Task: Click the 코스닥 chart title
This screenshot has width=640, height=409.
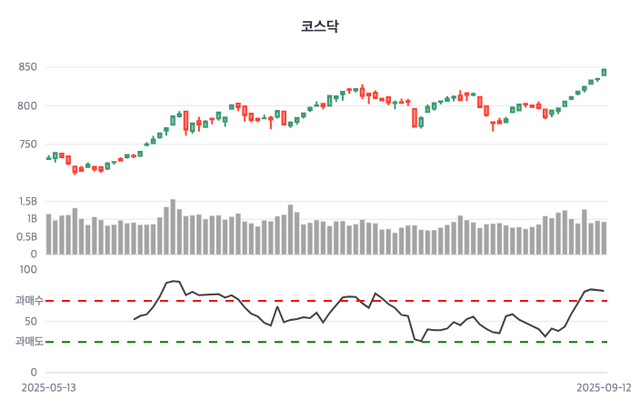Action: 320,26
